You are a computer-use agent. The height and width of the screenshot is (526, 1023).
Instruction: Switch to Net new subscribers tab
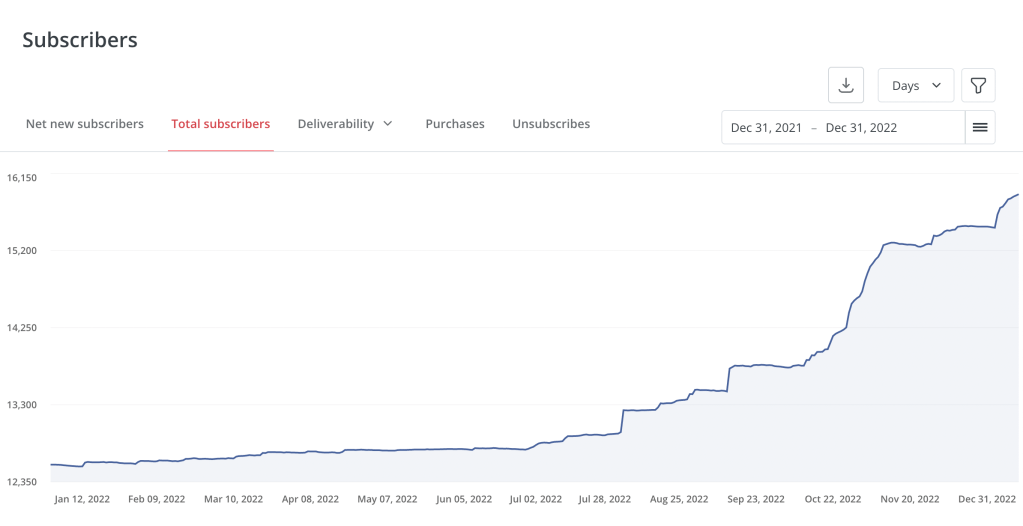(x=85, y=124)
